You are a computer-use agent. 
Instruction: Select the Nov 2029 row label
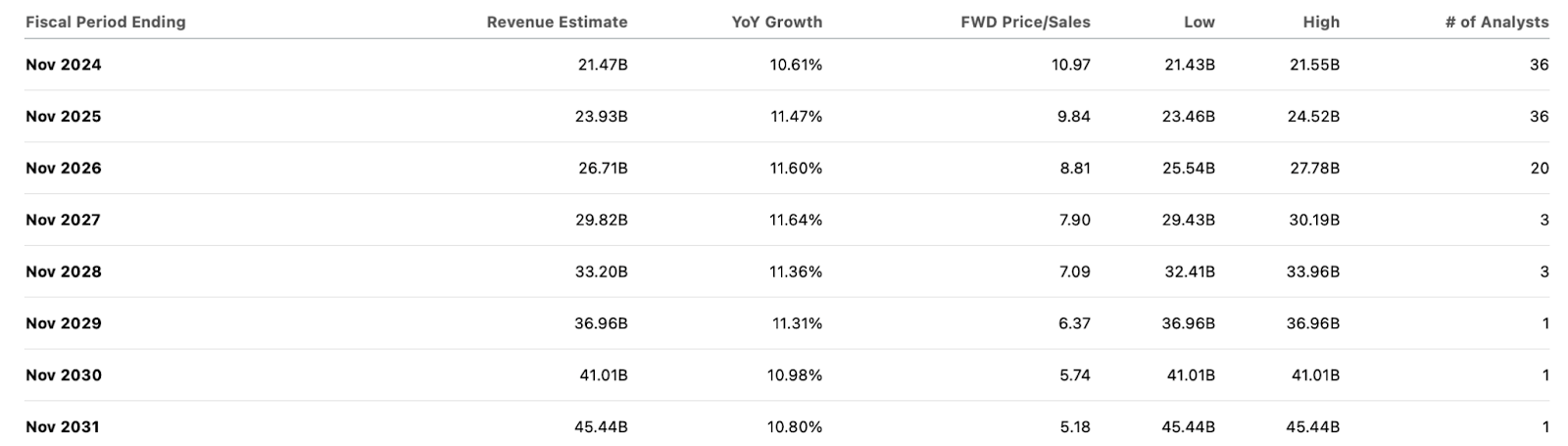[x=64, y=323]
